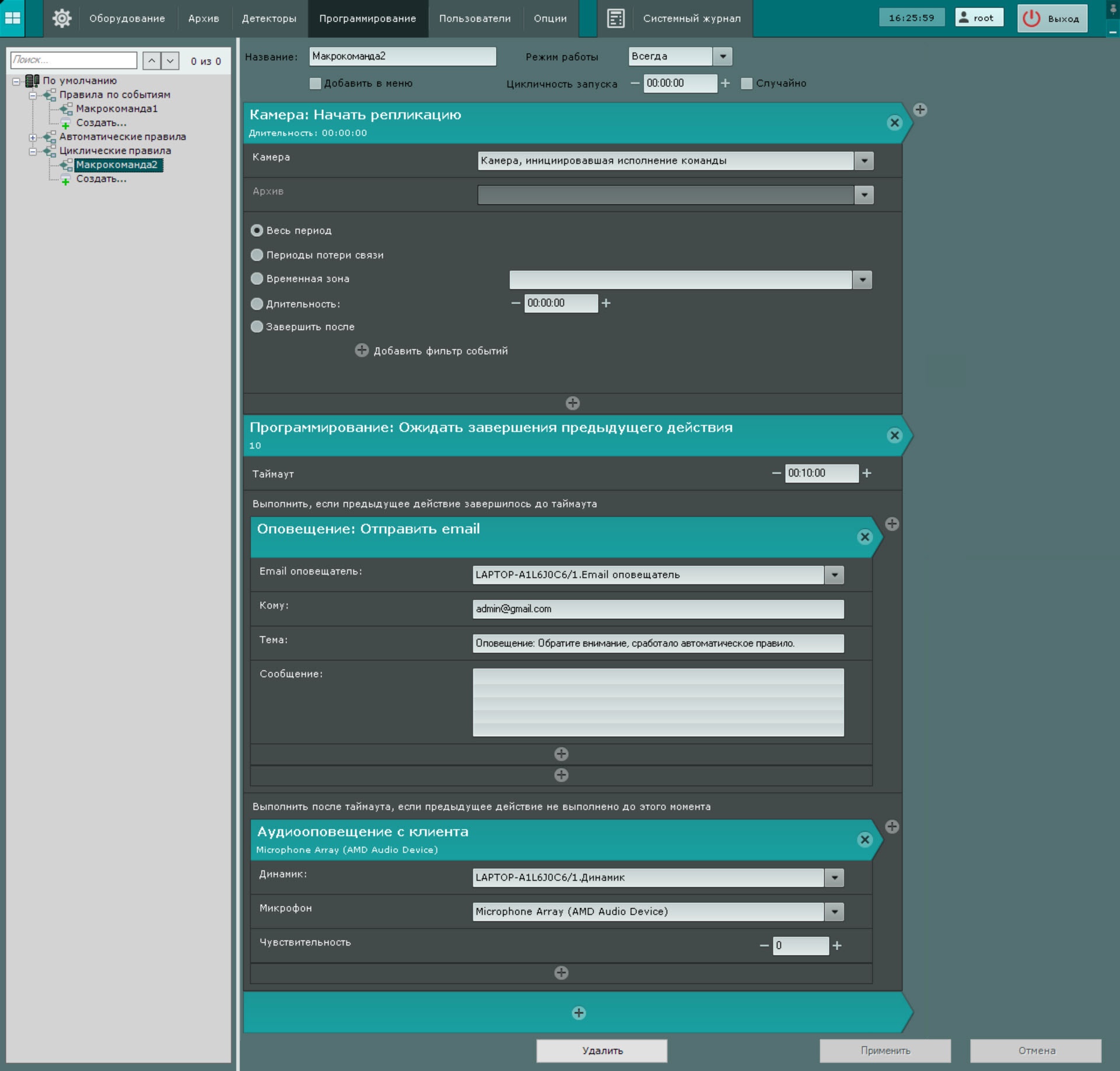Click Add event filter plus icon

362,350
